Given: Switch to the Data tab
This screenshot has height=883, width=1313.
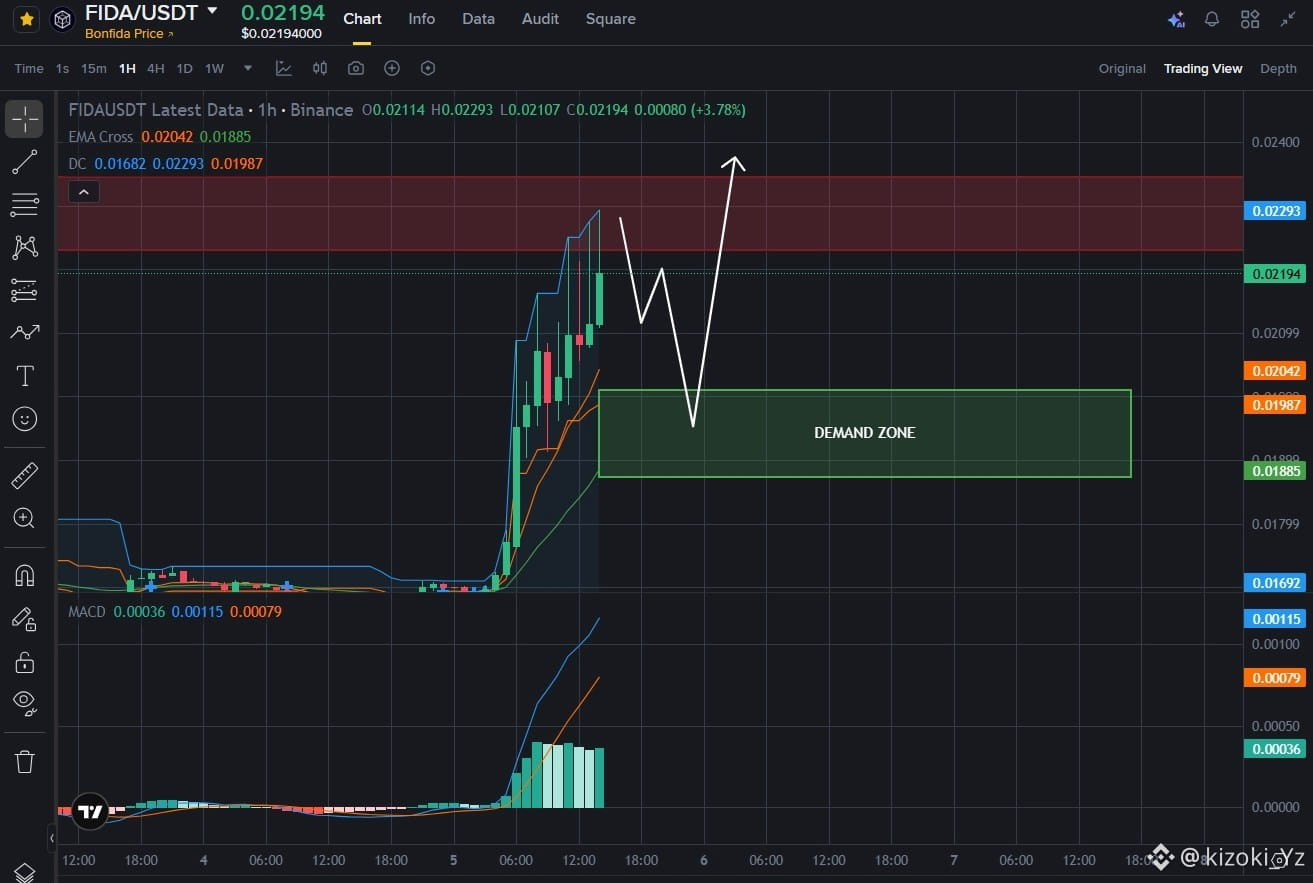Looking at the screenshot, I should (478, 19).
